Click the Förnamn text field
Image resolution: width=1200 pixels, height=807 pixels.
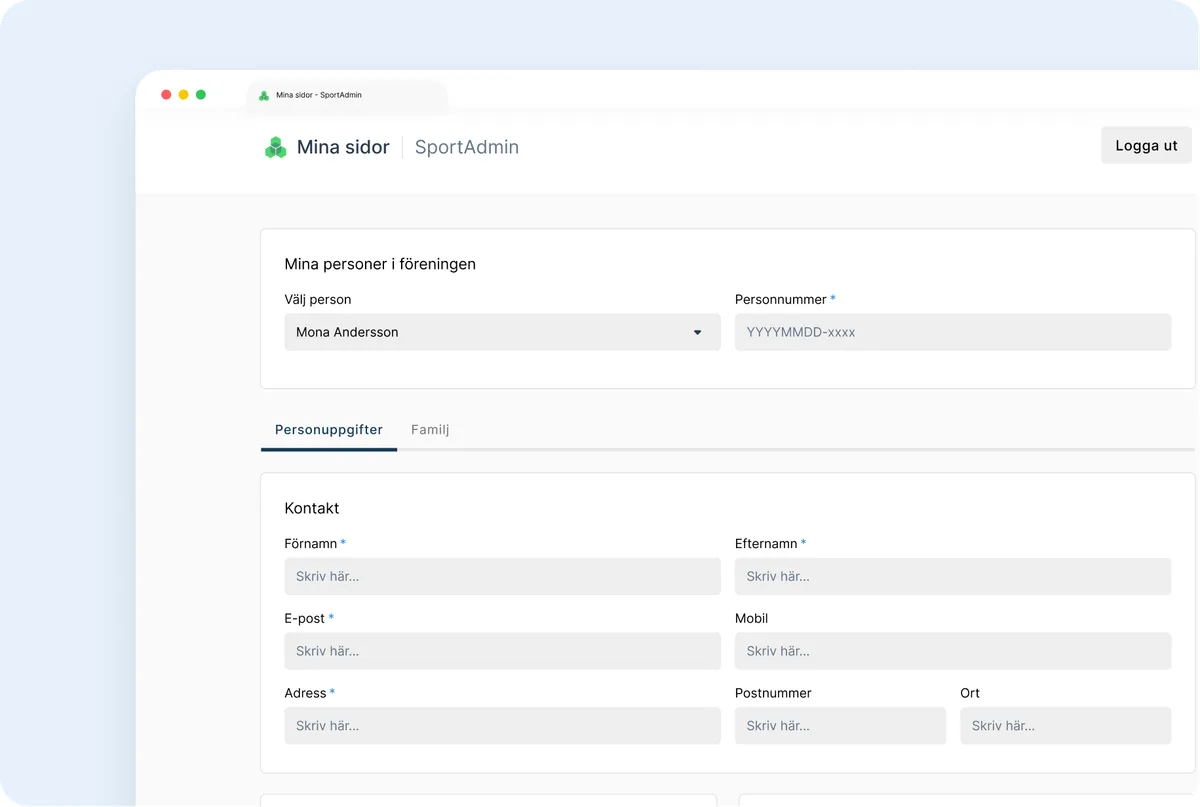pos(502,576)
